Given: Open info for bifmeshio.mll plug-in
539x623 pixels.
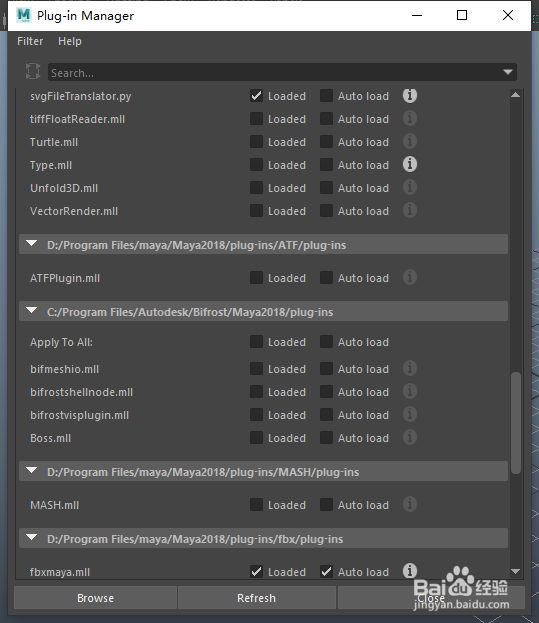Looking at the screenshot, I should point(410,368).
